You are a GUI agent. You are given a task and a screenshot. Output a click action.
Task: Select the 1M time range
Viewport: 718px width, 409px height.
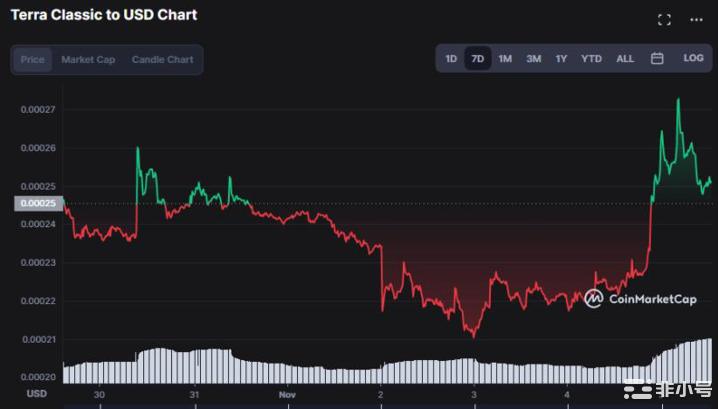click(x=505, y=59)
